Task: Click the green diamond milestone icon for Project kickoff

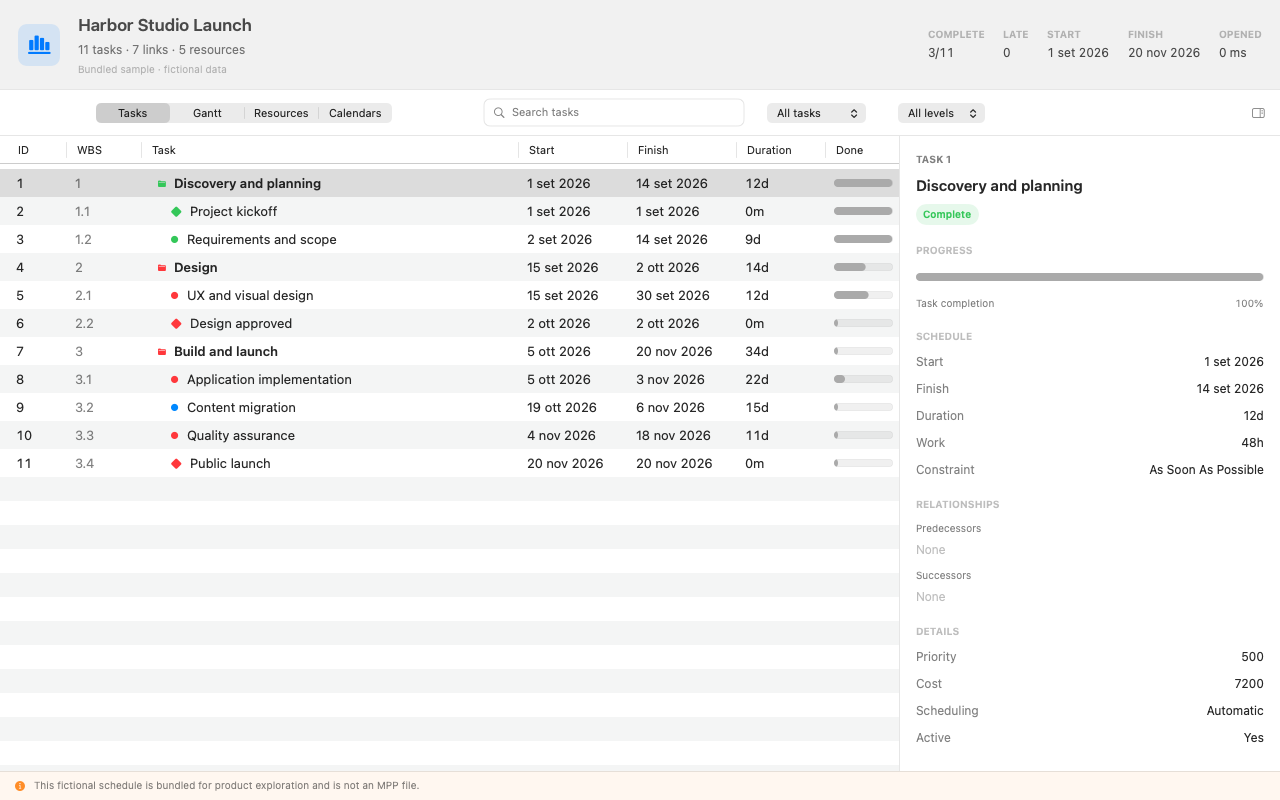Action: tap(176, 212)
